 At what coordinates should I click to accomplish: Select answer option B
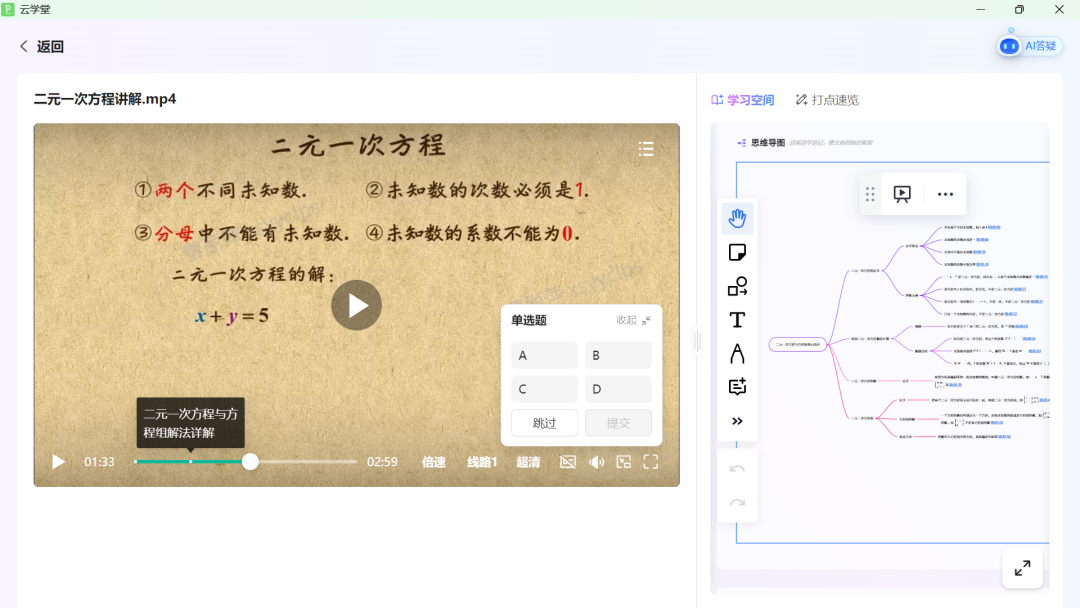[618, 355]
